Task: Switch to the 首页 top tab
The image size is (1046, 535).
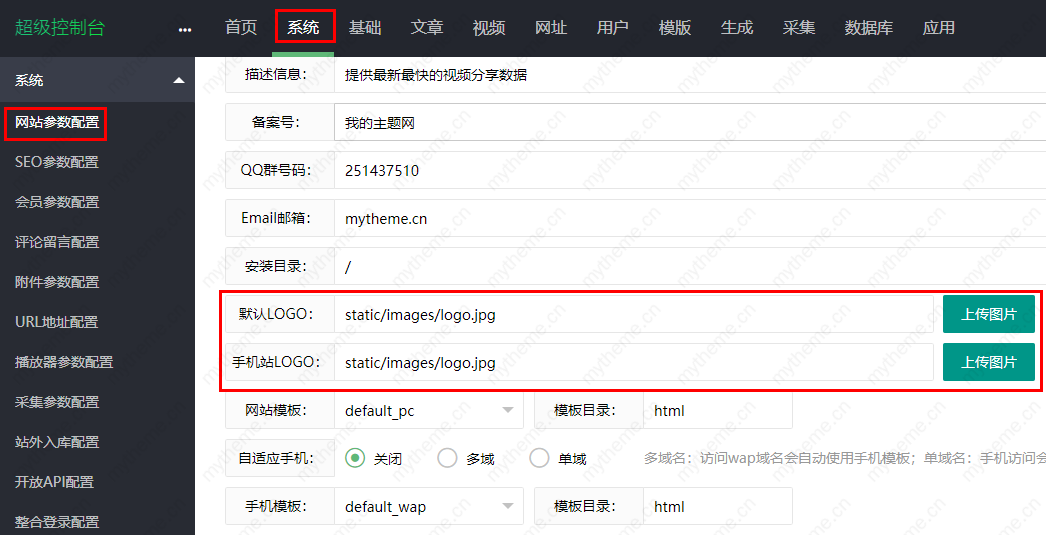Action: coord(241,28)
